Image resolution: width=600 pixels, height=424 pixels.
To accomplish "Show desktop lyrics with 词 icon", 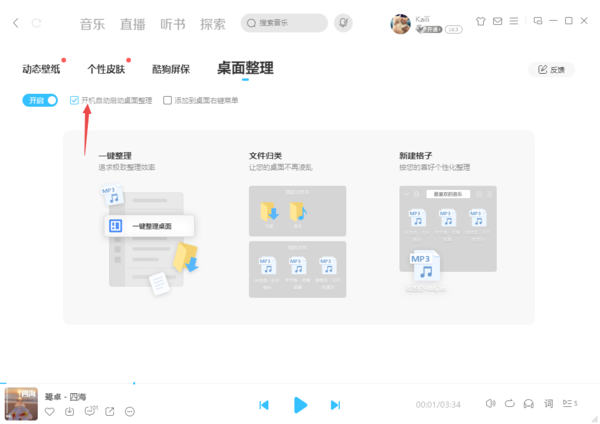I will click(x=549, y=403).
